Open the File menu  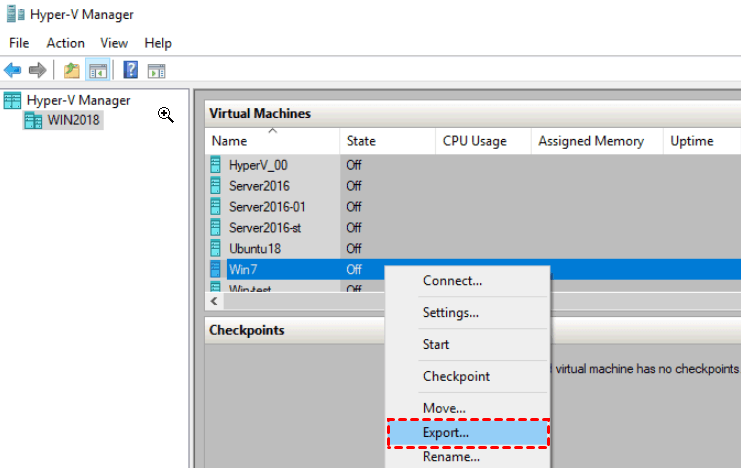pyautogui.click(x=19, y=43)
